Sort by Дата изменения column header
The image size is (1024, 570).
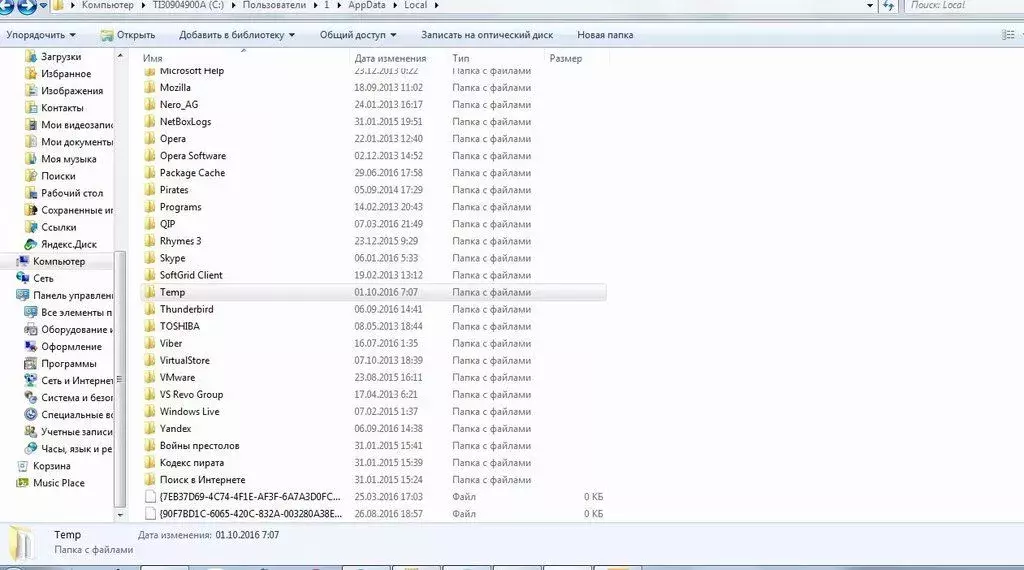tap(390, 58)
